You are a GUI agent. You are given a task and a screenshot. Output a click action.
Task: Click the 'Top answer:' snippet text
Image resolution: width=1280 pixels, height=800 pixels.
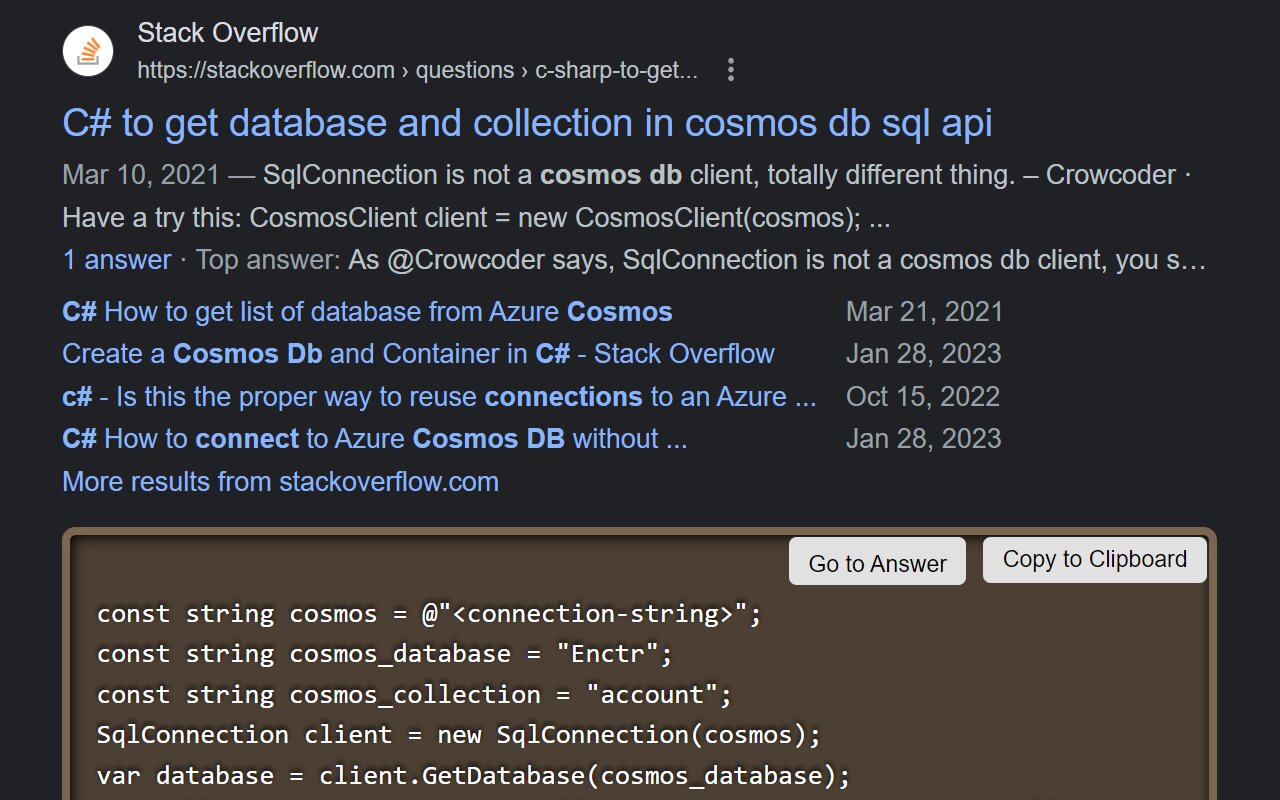(268, 260)
